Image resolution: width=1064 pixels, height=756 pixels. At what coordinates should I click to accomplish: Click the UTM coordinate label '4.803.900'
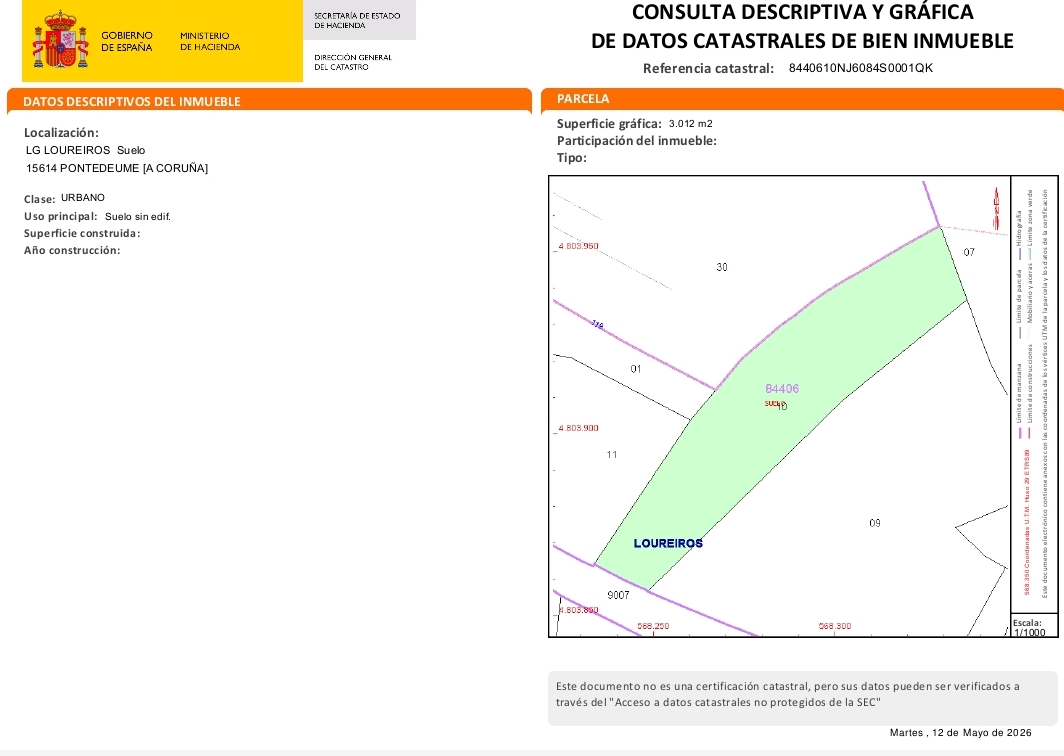coord(578,428)
